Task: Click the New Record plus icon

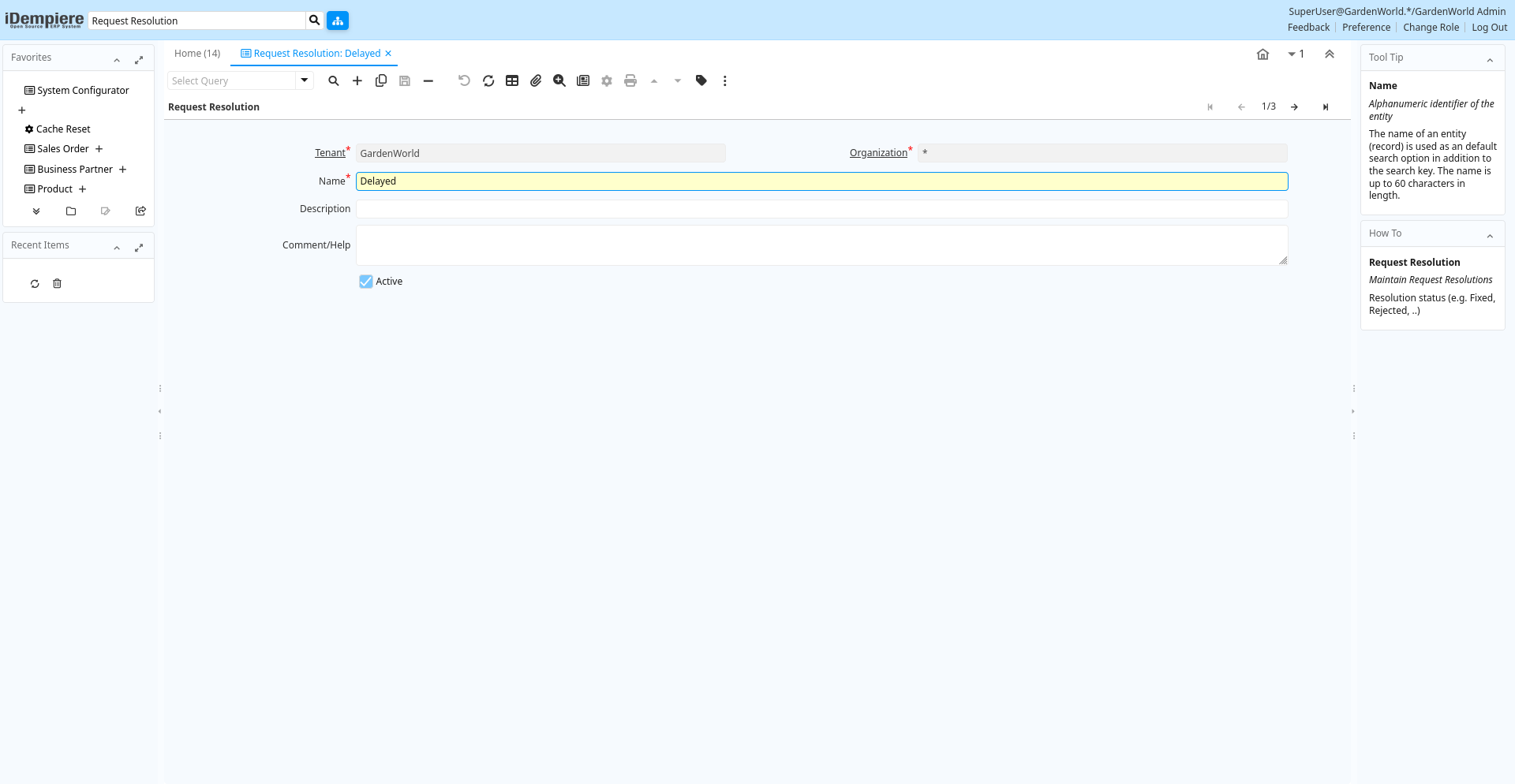Action: pyautogui.click(x=357, y=80)
